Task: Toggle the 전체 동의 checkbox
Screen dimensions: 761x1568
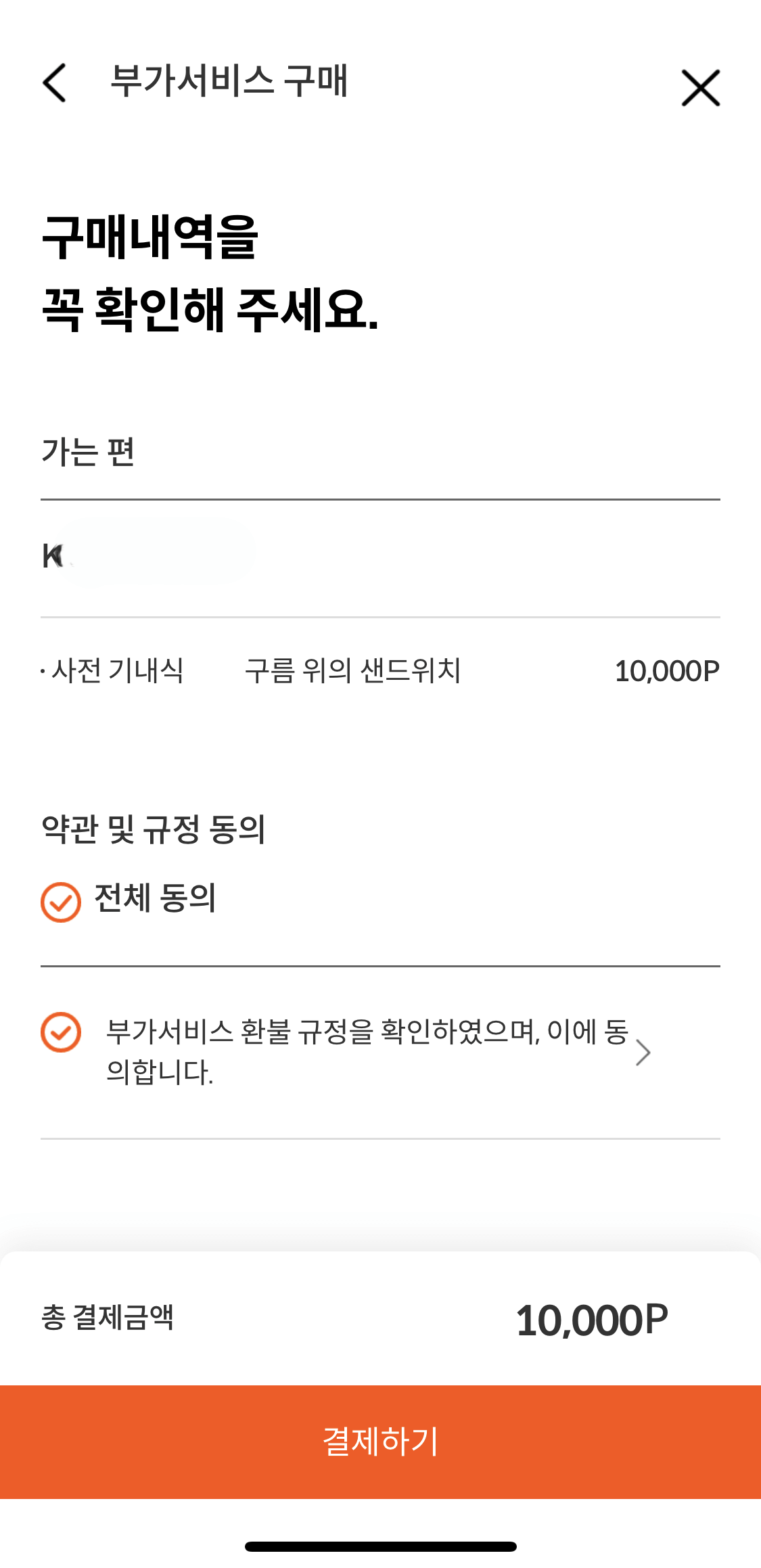Action: (x=61, y=902)
